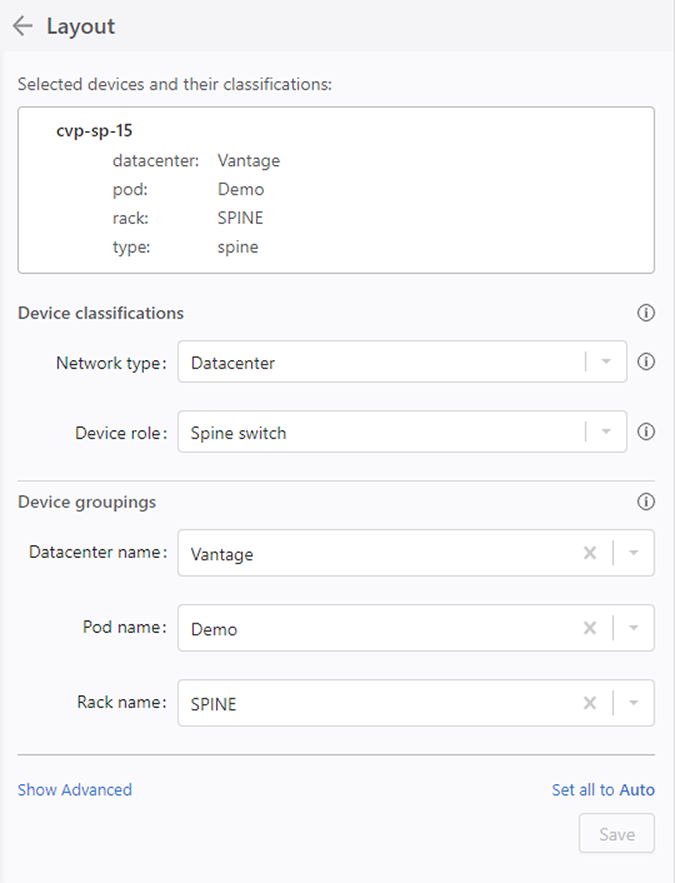Image resolution: width=675 pixels, height=883 pixels.
Task: Expand the Device role dropdown arrow
Action: pos(606,431)
